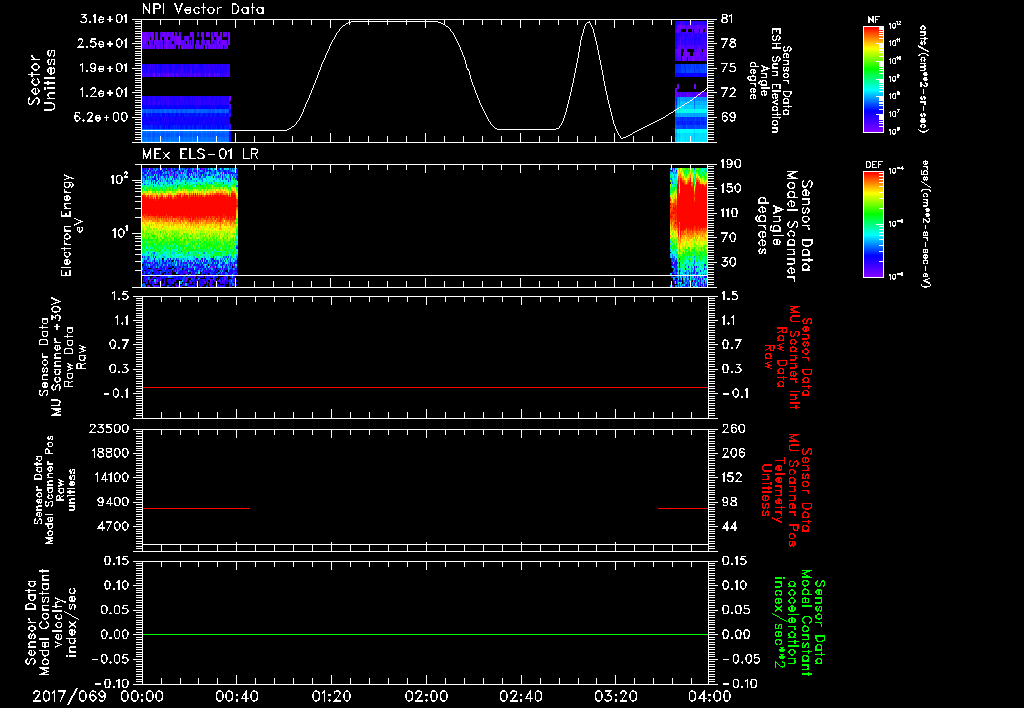Image resolution: width=1024 pixels, height=708 pixels.
Task: Click the 03:20 time axis label
Action: (x=615, y=696)
